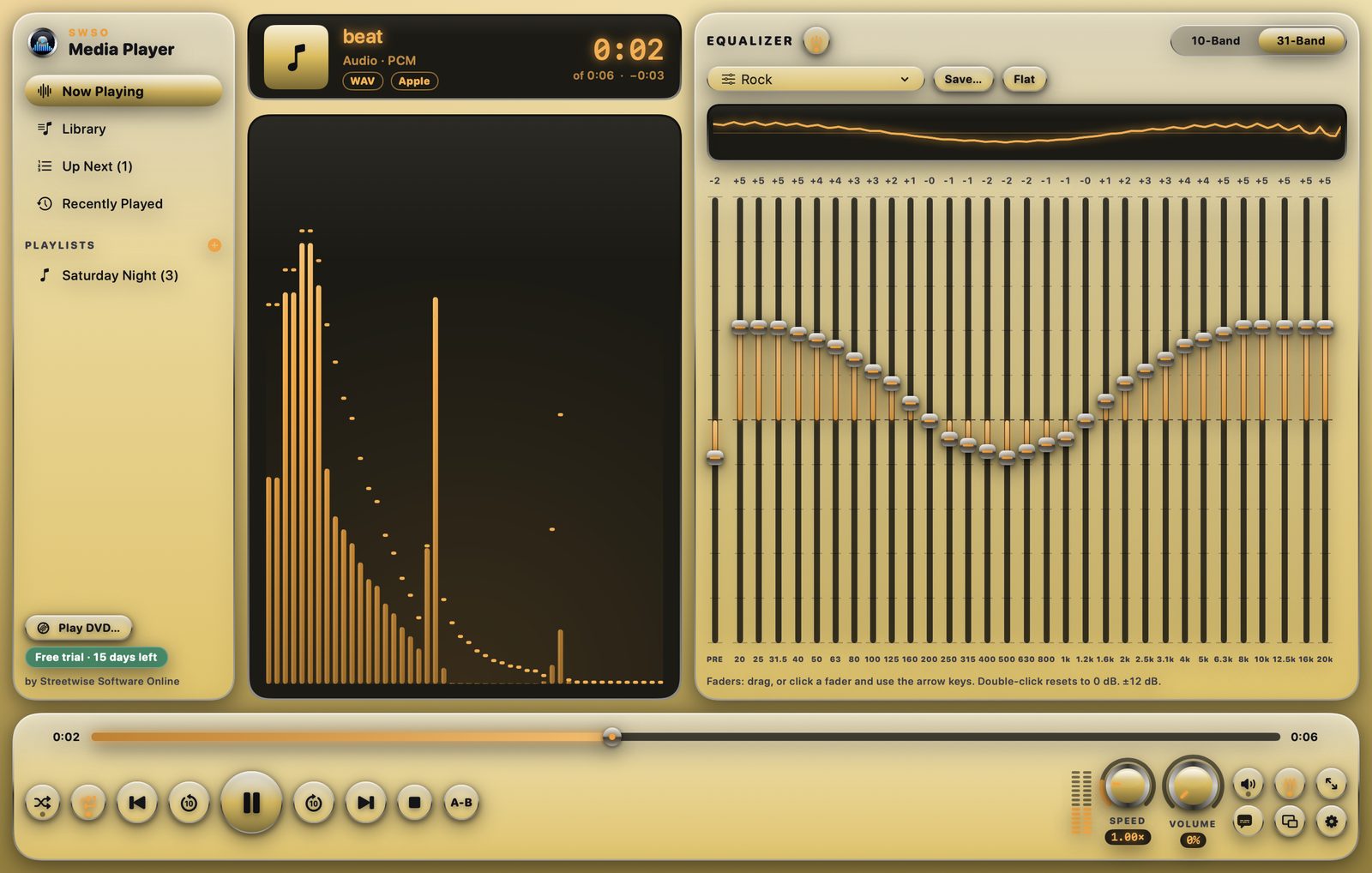The height and width of the screenshot is (873, 1372).
Task: Open the Library section
Action: click(123, 129)
